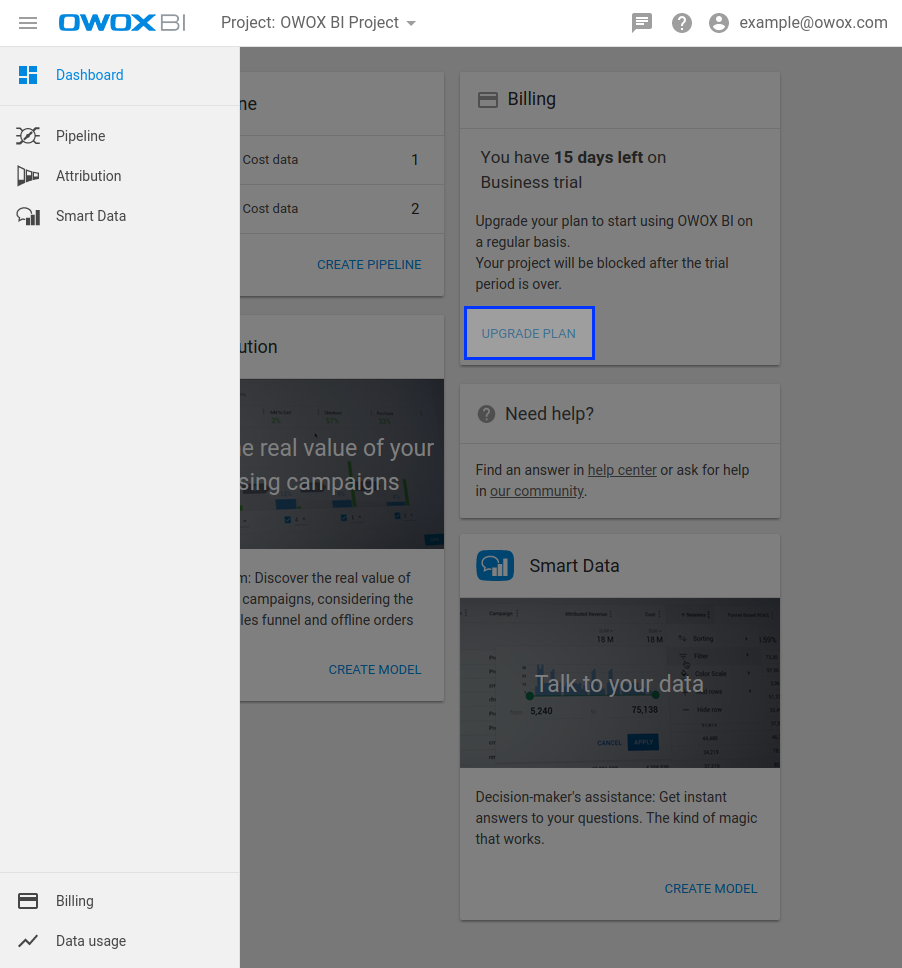Click the credit card icon in Billing card
Viewport: 902px width, 968px height.
point(488,99)
